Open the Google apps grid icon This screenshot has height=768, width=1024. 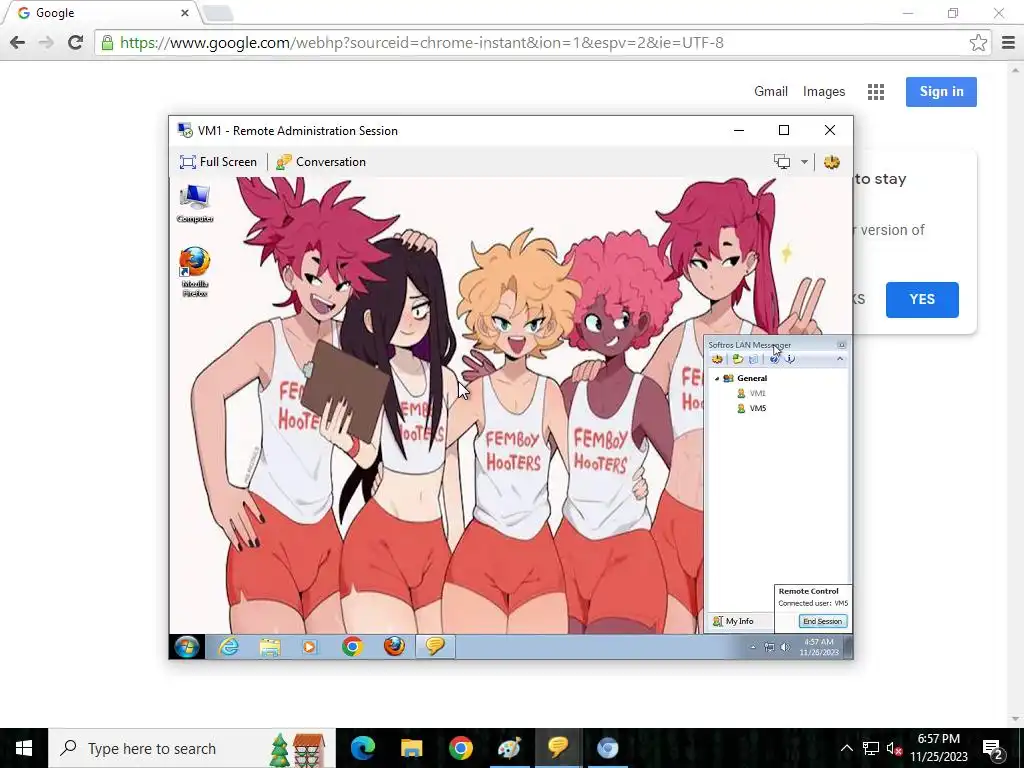(876, 92)
